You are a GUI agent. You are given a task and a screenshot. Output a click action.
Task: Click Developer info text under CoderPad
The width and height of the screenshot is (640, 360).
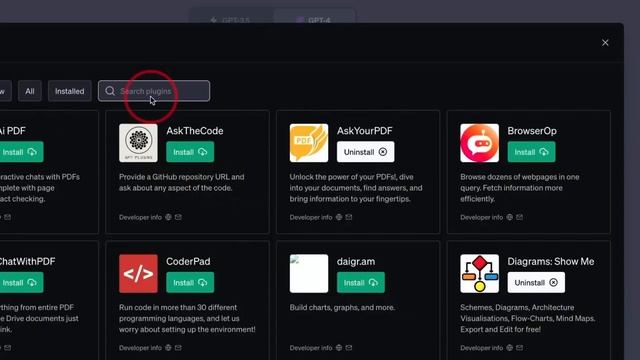click(x=140, y=348)
